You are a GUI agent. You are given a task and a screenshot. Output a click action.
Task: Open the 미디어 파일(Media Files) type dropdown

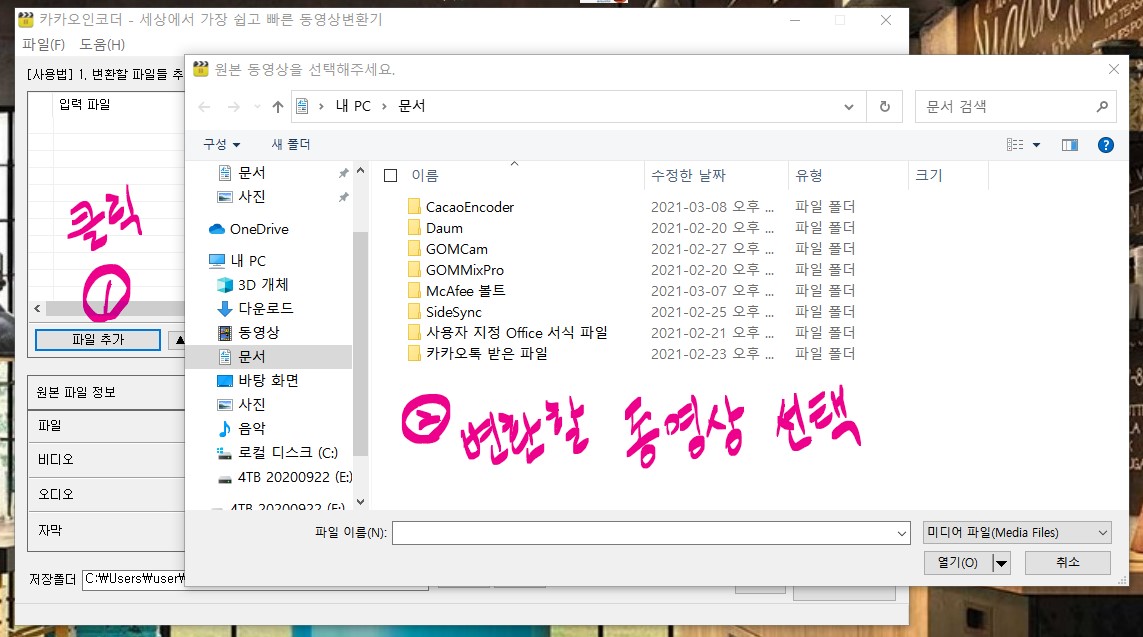pos(1017,533)
